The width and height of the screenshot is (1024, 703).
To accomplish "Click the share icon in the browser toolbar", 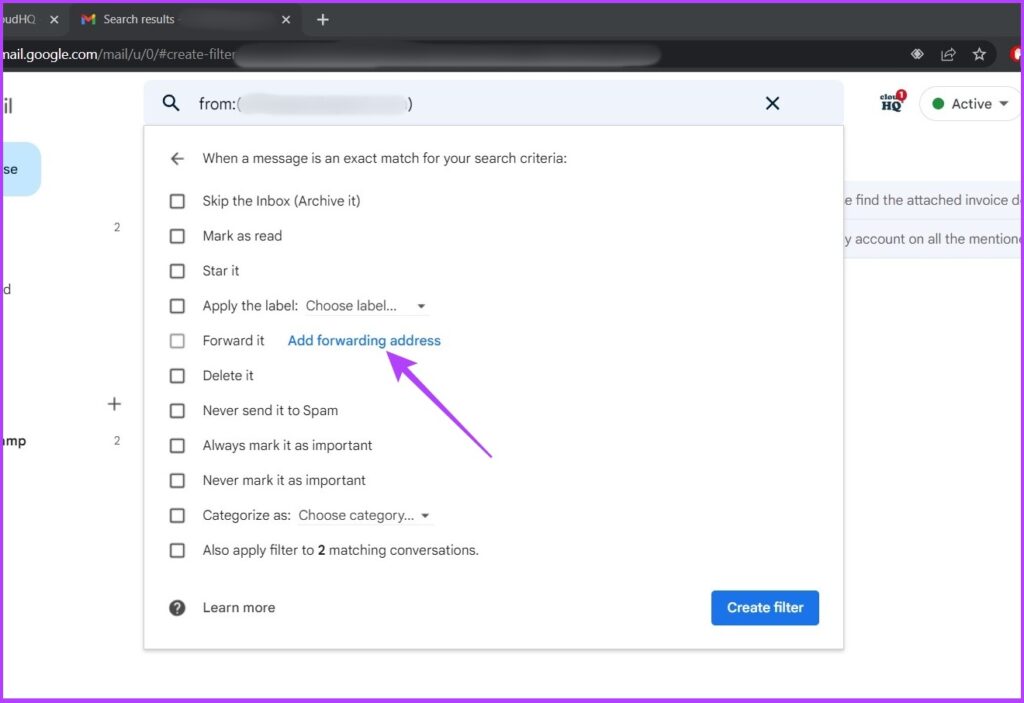I will (x=947, y=55).
